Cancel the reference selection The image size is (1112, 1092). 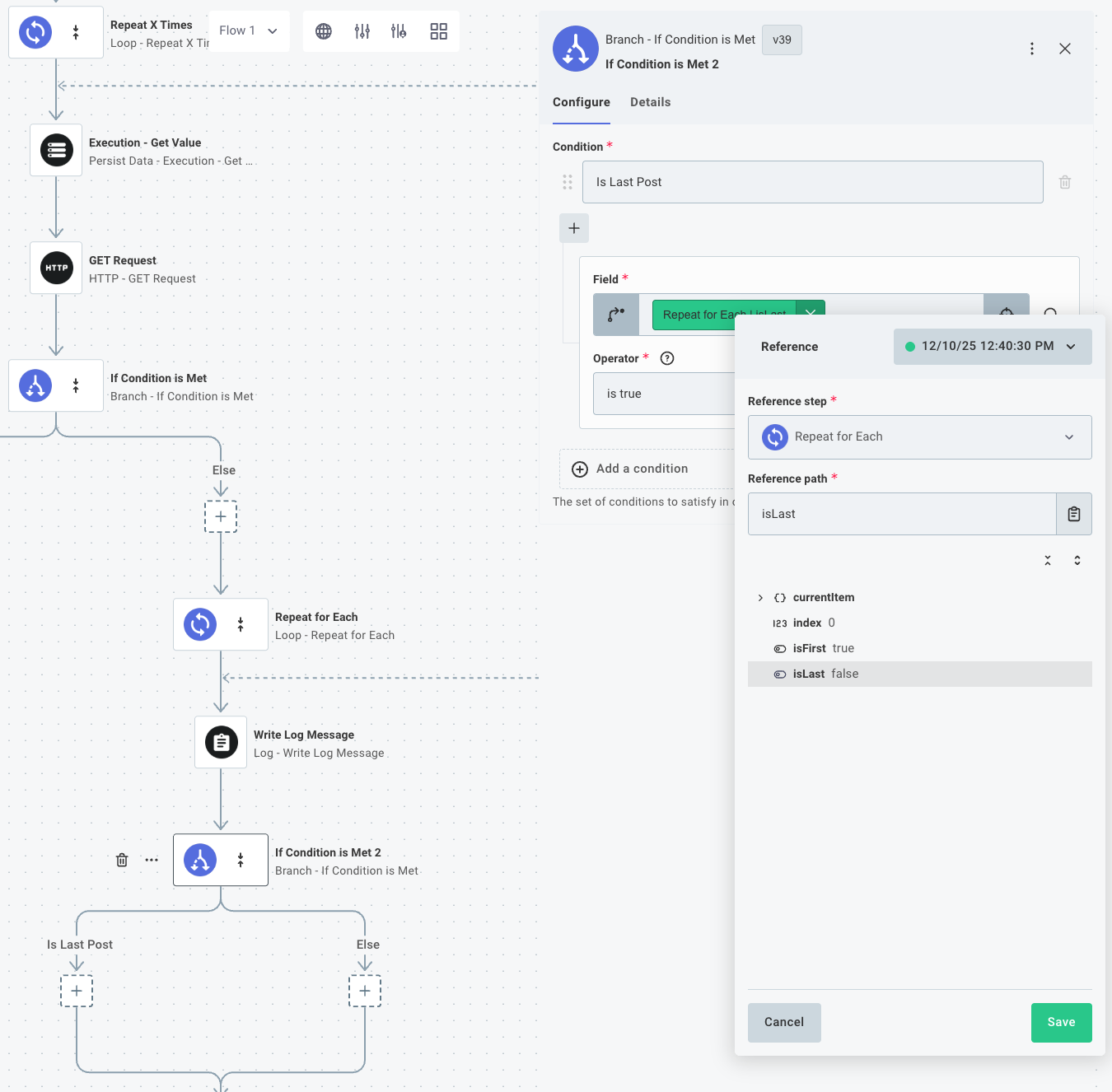point(783,1022)
